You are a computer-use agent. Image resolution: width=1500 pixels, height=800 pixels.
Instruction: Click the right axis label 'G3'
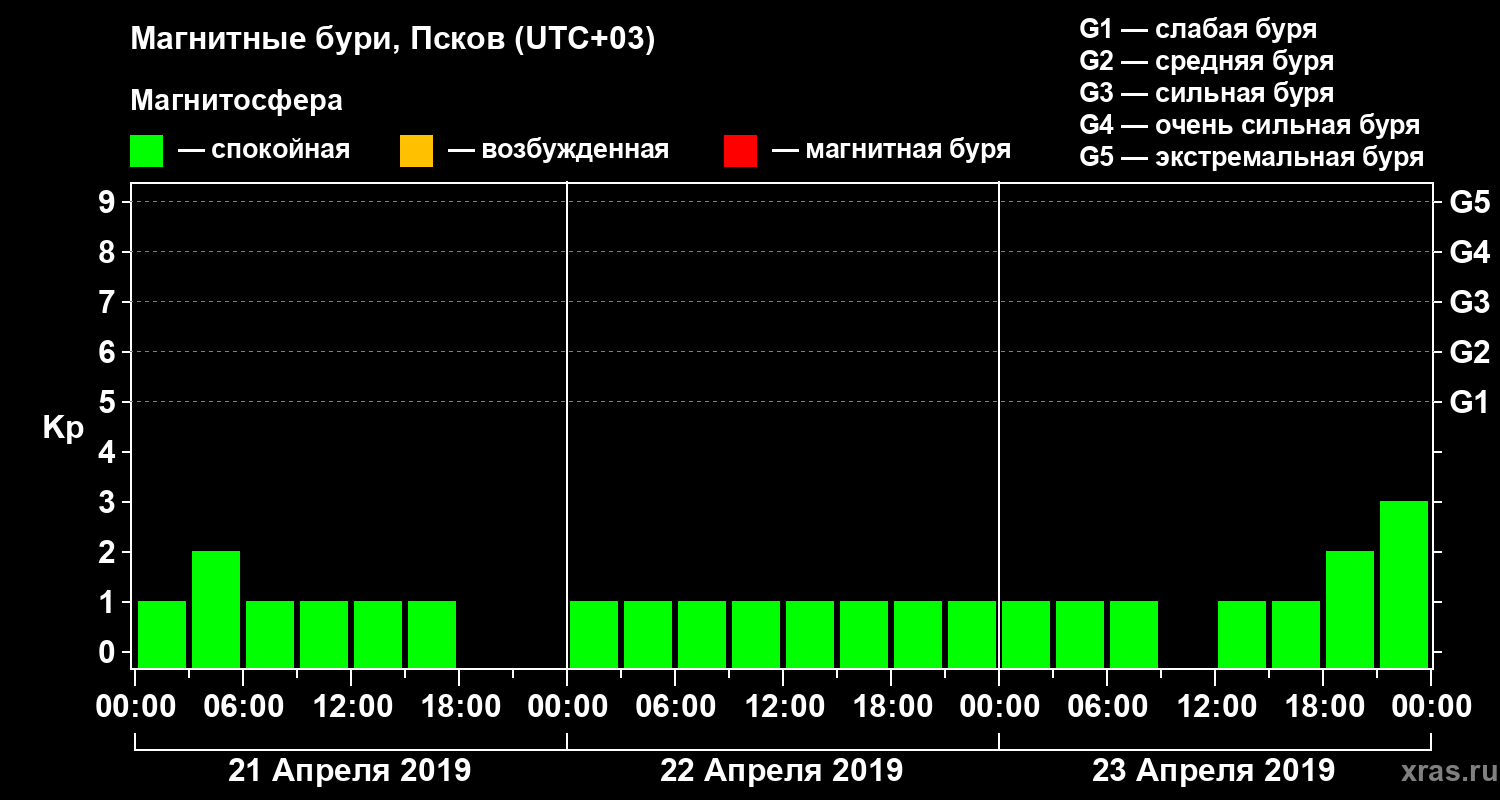(x=1470, y=302)
